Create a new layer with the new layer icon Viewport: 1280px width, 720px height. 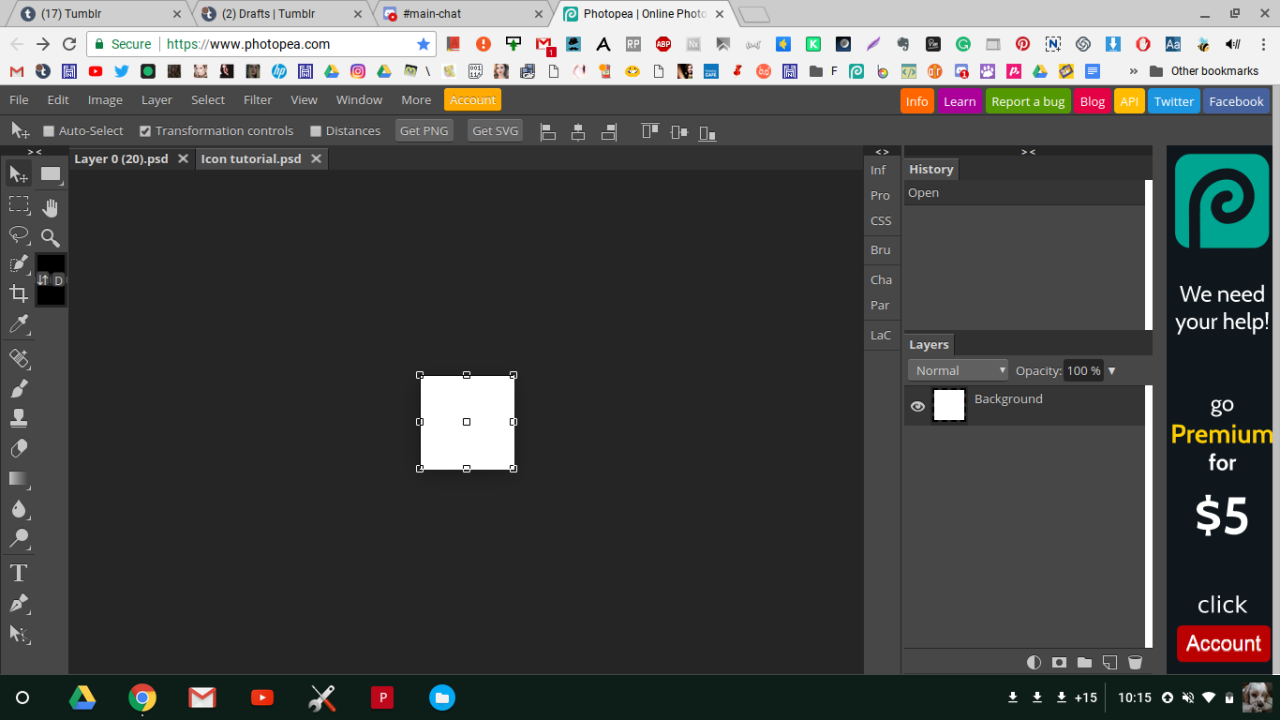click(x=1109, y=662)
